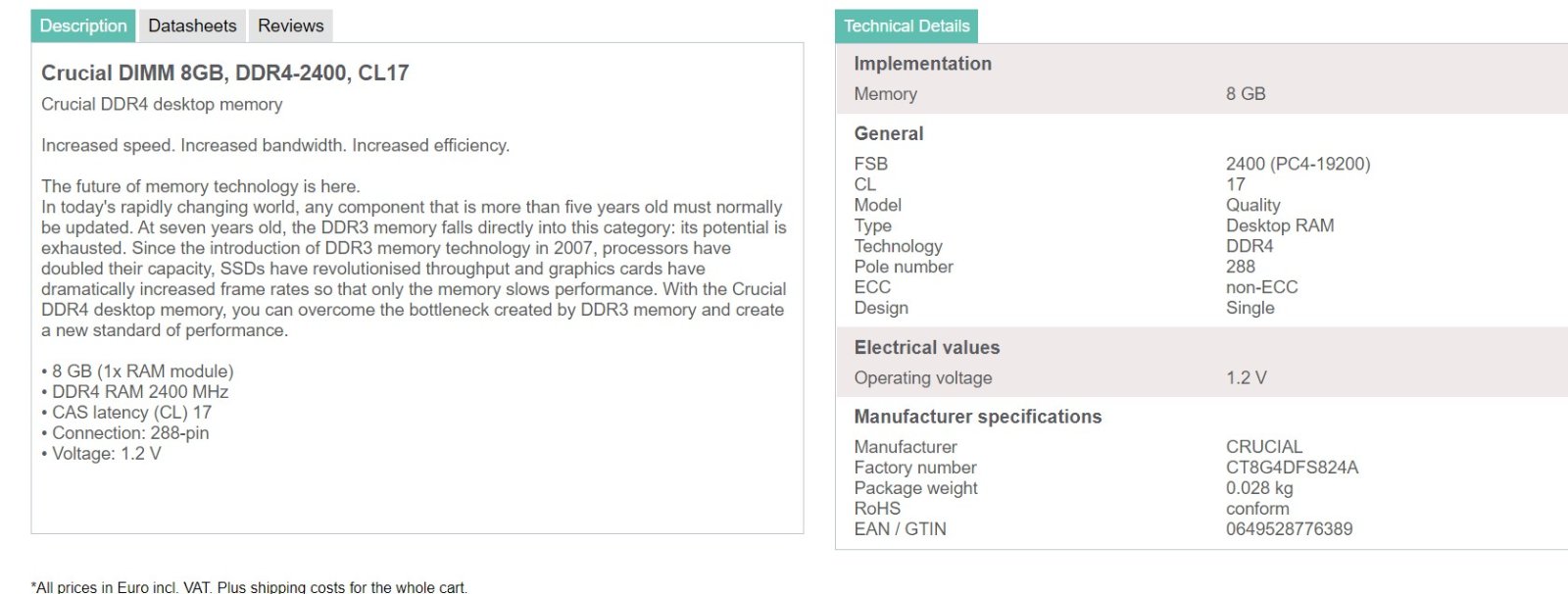Click the General section heading
This screenshot has width=1568, height=594.
888,134
